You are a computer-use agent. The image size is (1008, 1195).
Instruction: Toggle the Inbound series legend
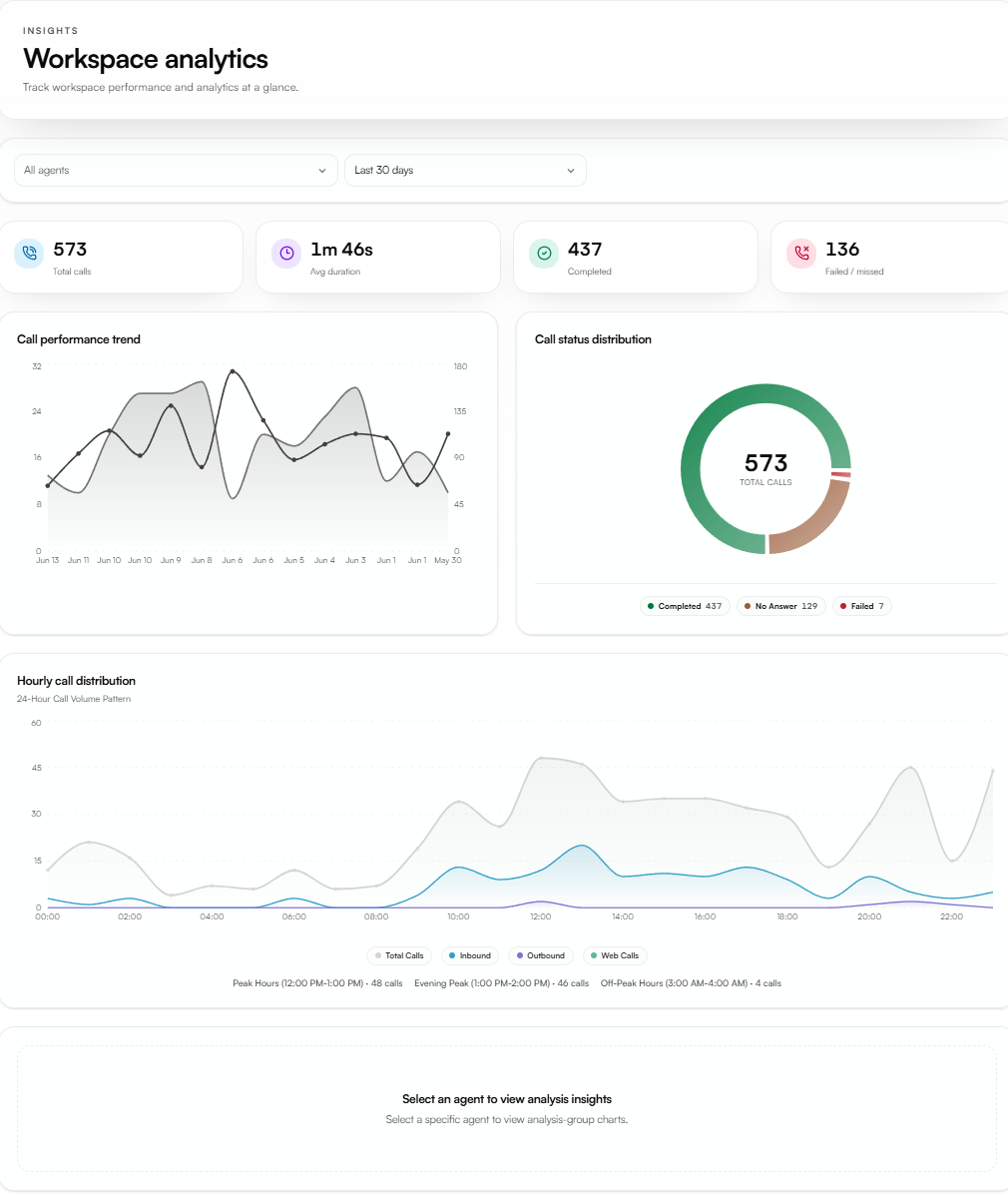(470, 955)
